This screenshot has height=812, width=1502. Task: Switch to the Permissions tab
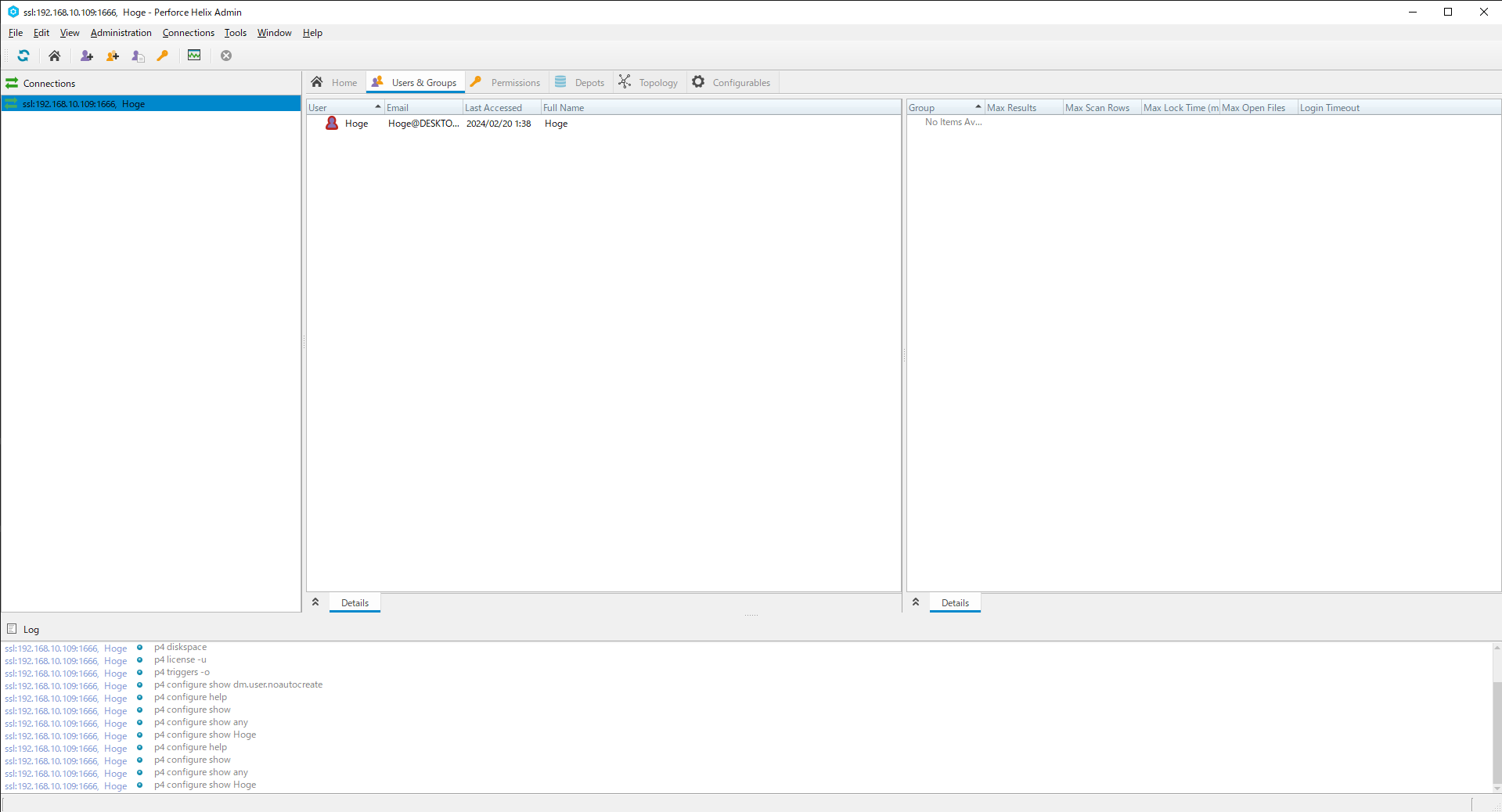506,82
